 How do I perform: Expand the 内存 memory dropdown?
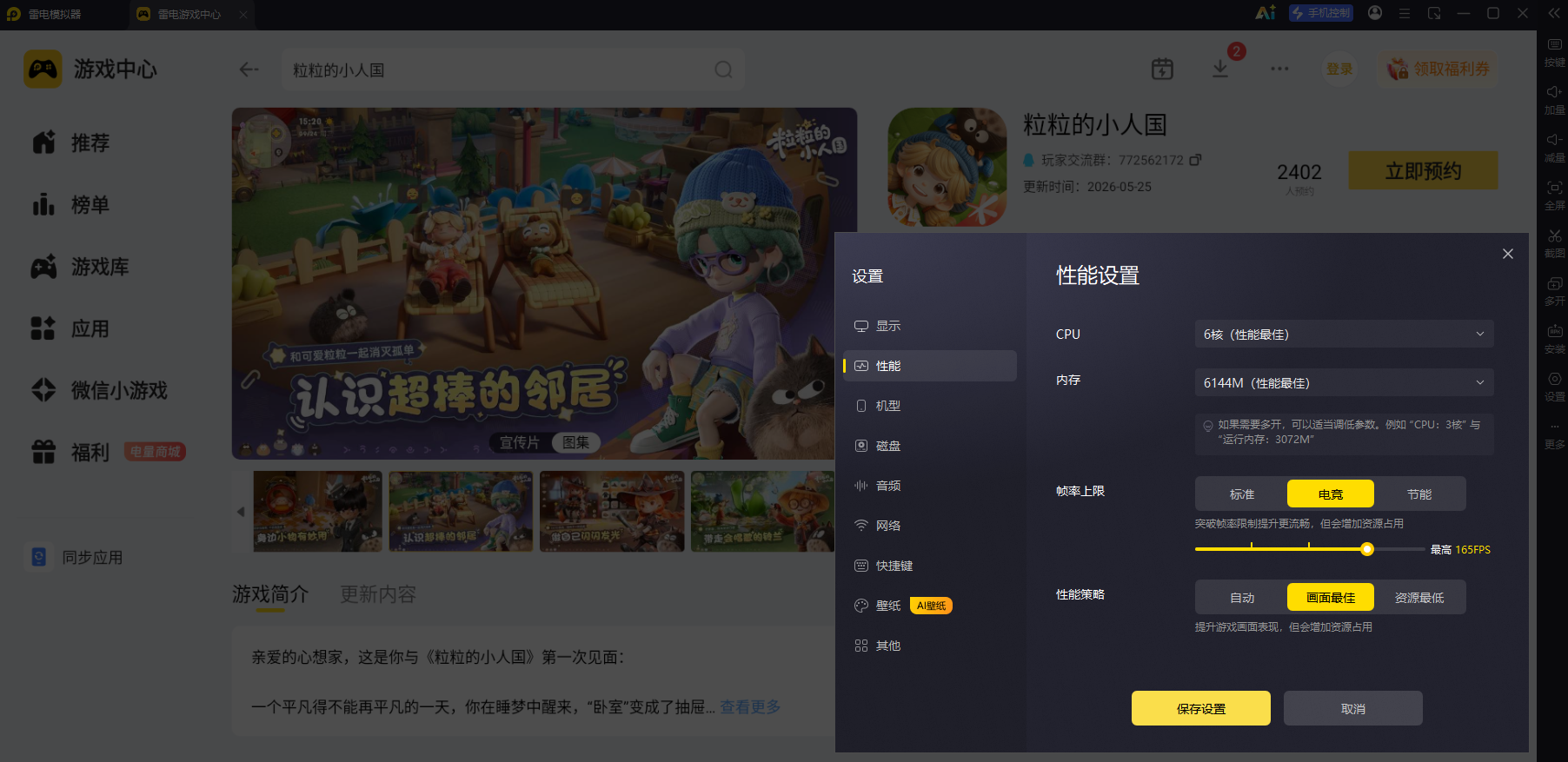coord(1345,382)
